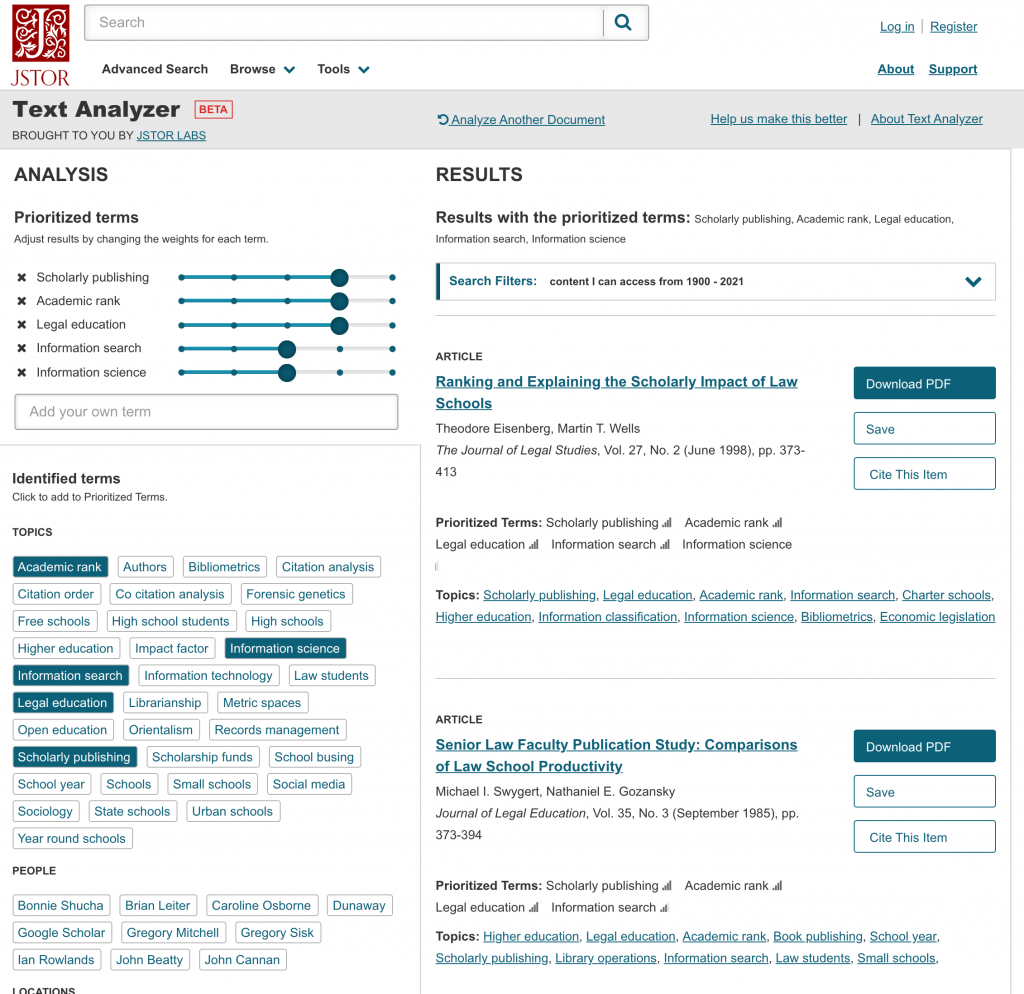
Task: Add Social media topic tag
Action: tap(309, 784)
